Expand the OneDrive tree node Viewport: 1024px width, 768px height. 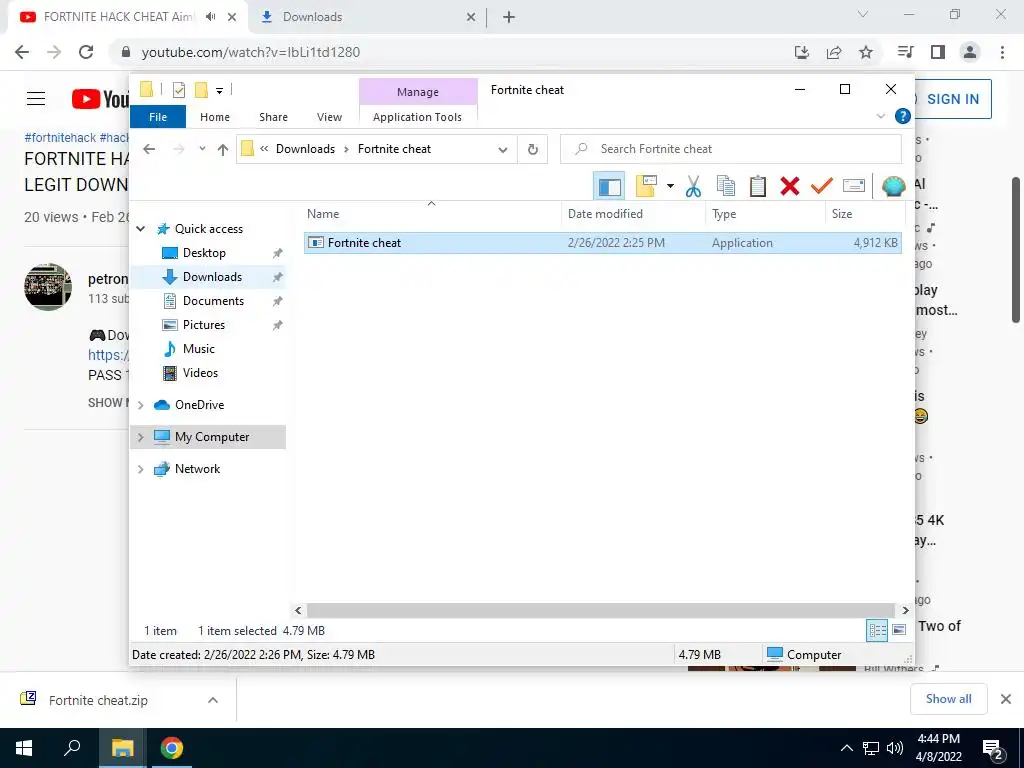coord(140,405)
